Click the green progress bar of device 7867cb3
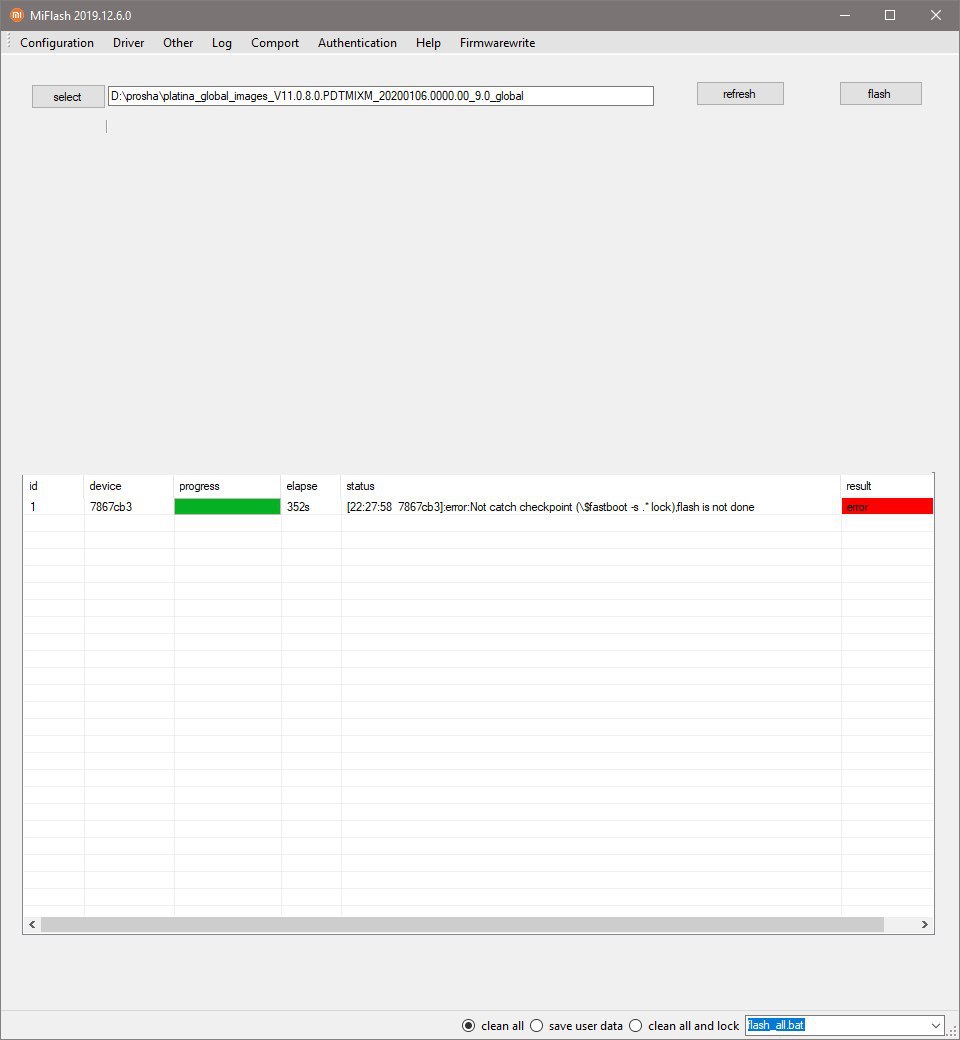Screen dimensions: 960x1040 pyautogui.click(x=227, y=507)
